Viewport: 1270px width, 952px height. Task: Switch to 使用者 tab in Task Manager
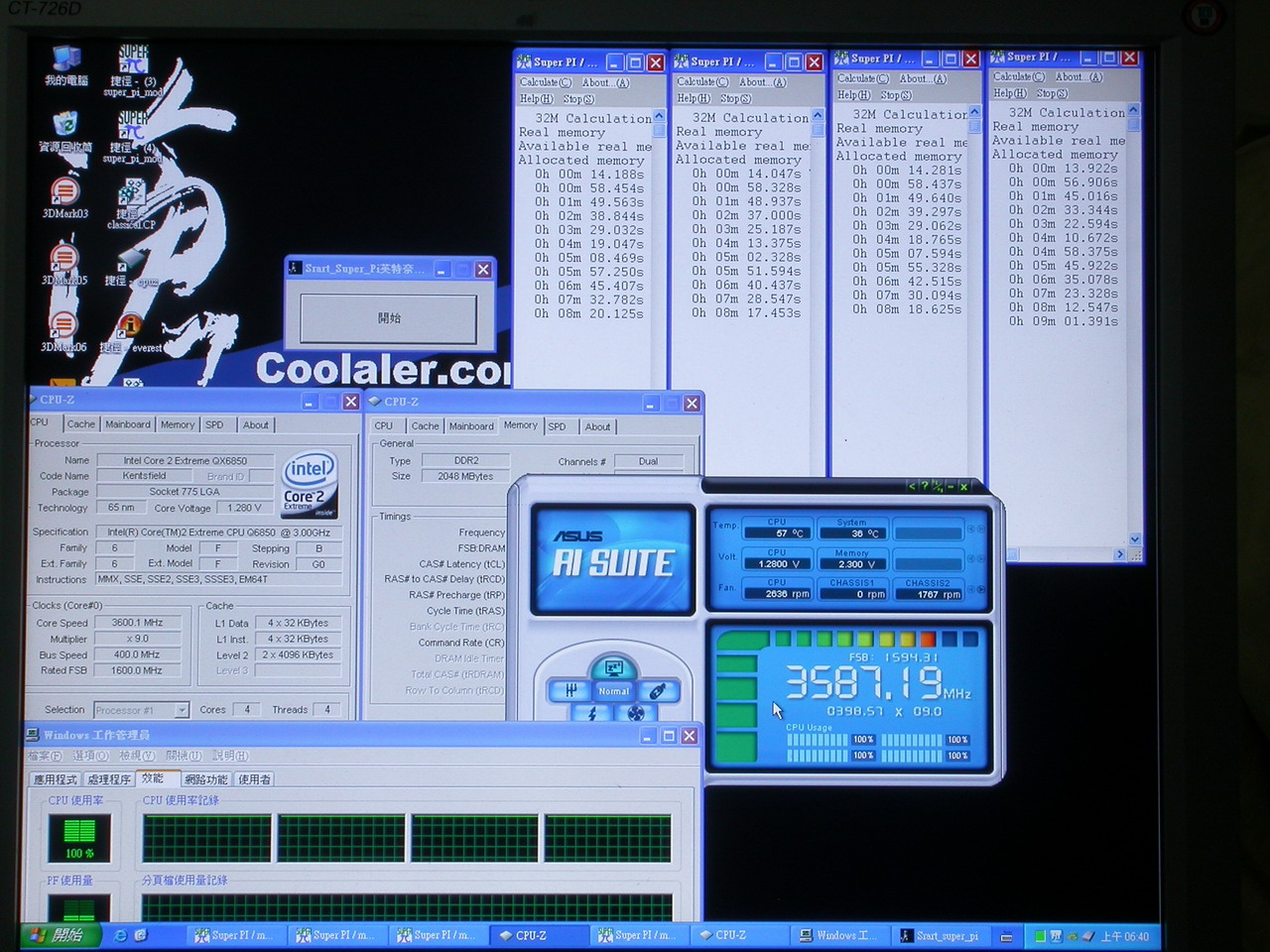click(x=254, y=779)
